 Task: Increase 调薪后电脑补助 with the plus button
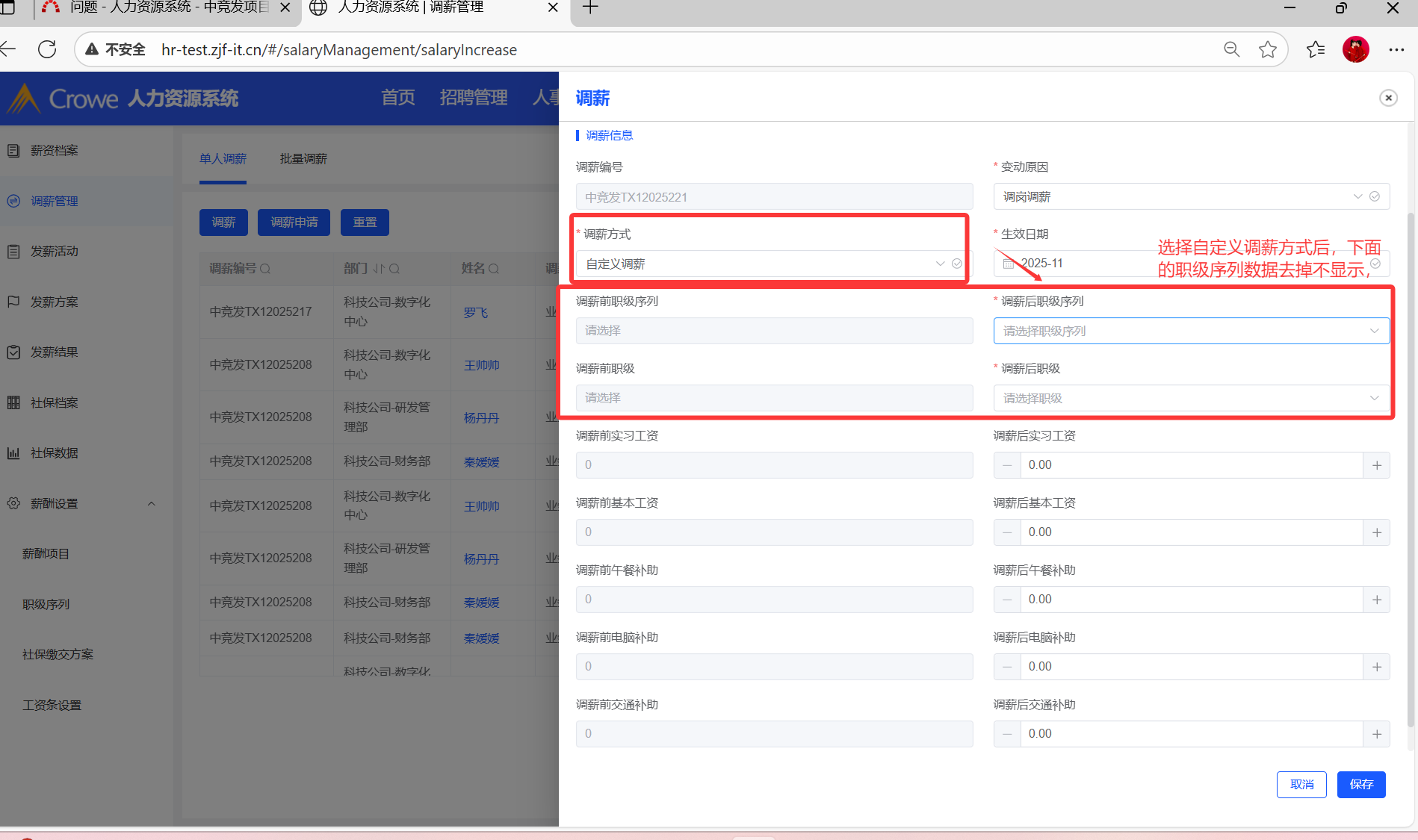point(1377,667)
